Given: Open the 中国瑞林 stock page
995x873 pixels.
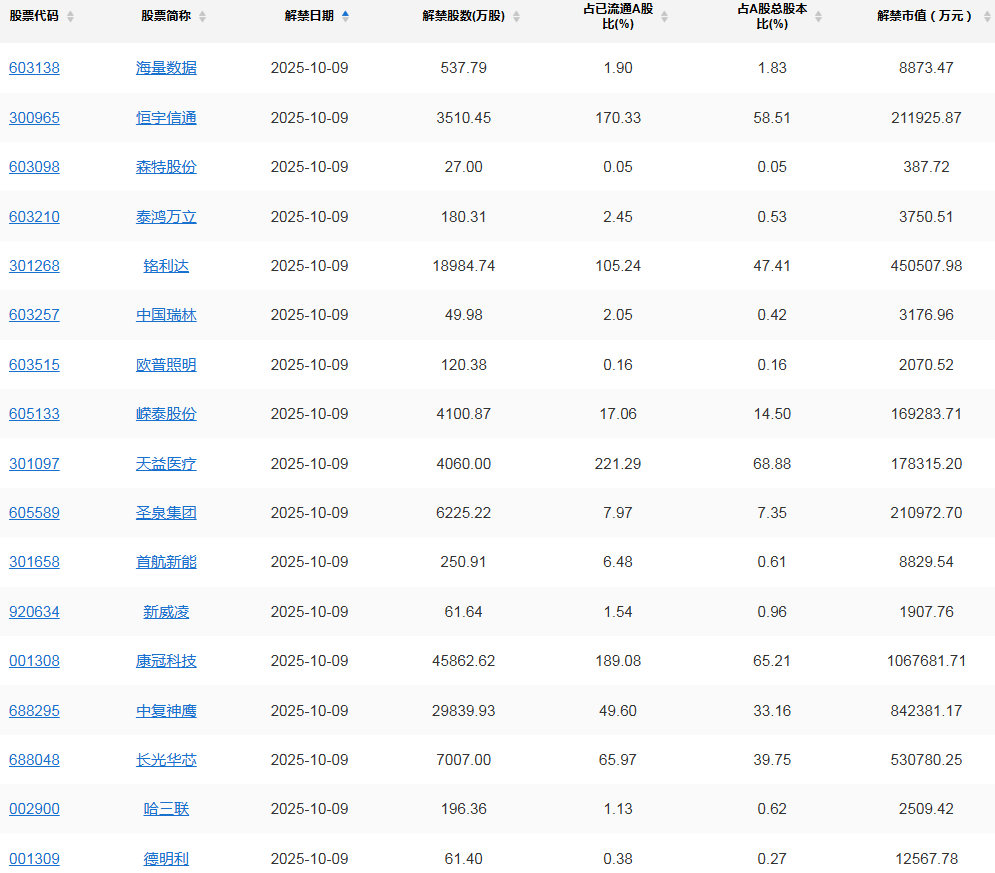Looking at the screenshot, I should [166, 315].
